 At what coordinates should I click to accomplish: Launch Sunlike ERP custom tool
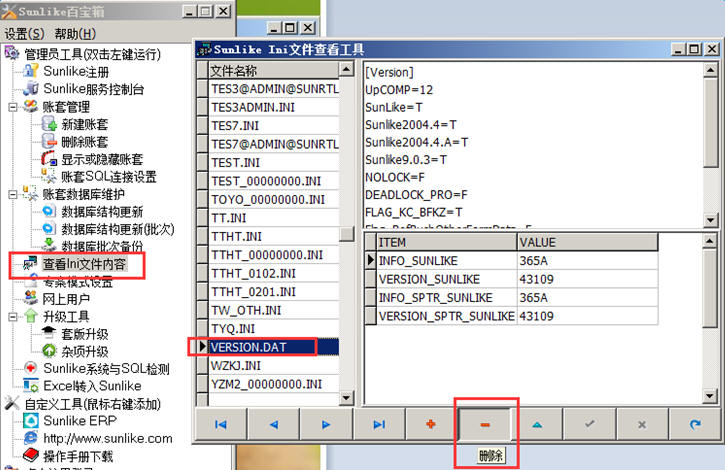click(80, 421)
